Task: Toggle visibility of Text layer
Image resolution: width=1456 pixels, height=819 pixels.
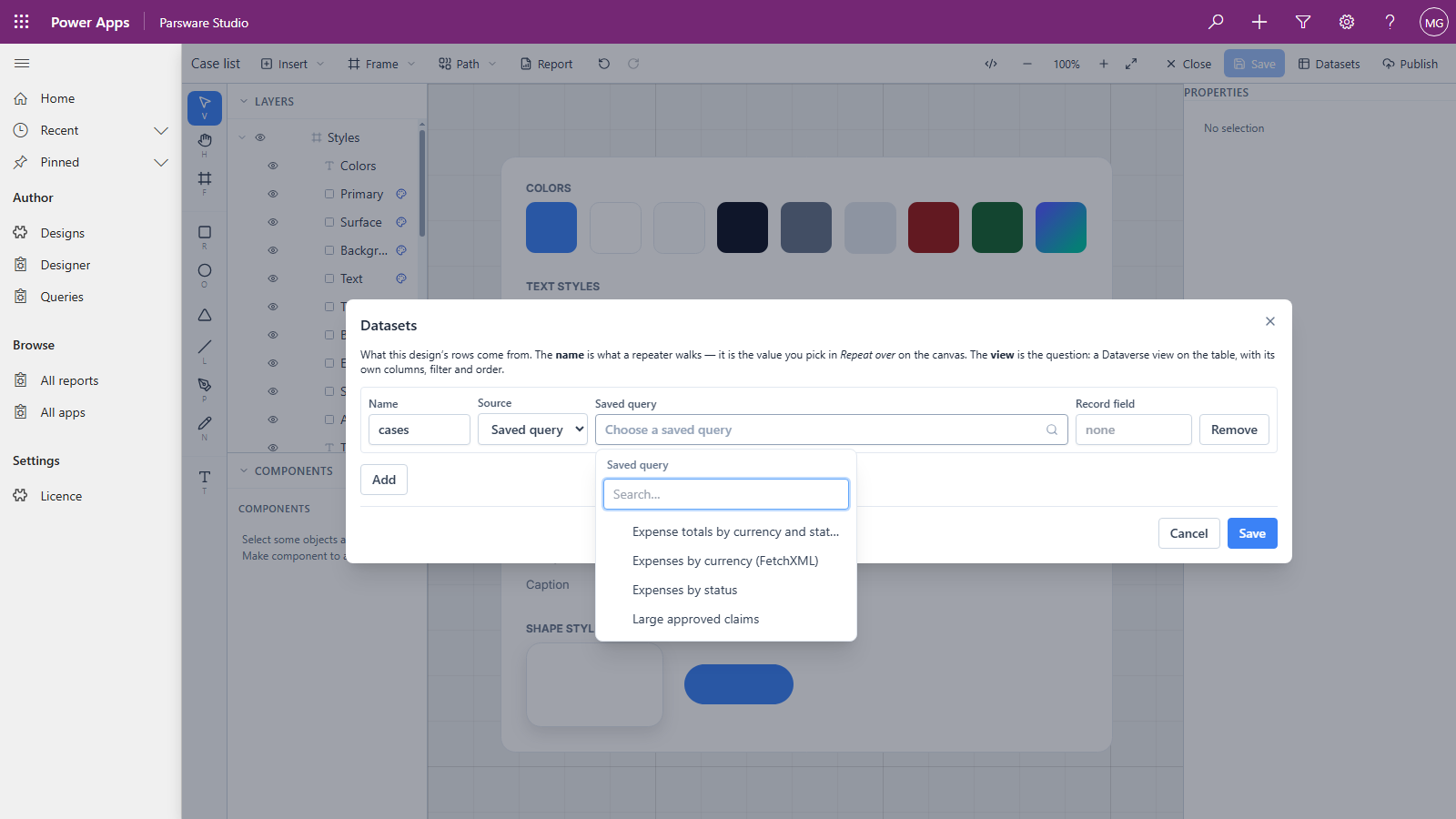Action: 272,278
